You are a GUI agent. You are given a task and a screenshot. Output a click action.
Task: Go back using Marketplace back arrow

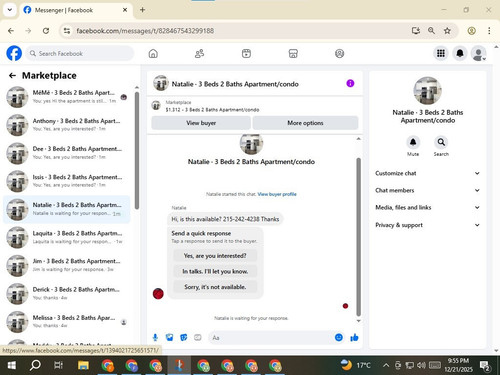tap(12, 76)
